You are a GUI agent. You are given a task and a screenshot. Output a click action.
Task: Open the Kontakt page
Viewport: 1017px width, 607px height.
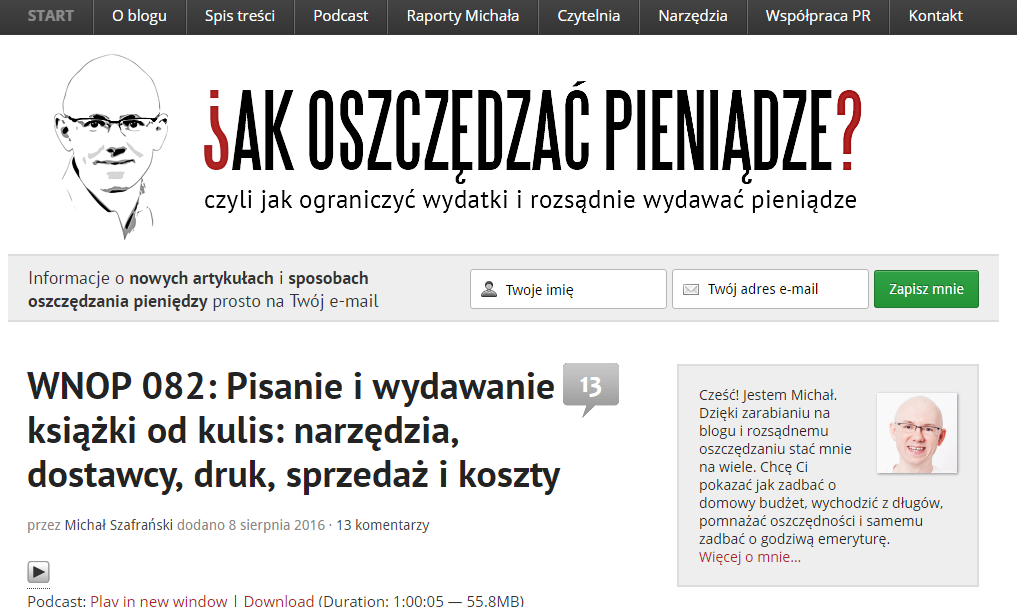pyautogui.click(x=935, y=16)
